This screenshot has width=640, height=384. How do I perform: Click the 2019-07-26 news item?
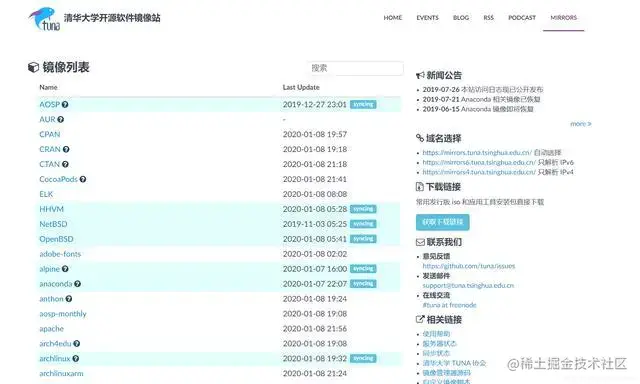pyautogui.click(x=482, y=89)
